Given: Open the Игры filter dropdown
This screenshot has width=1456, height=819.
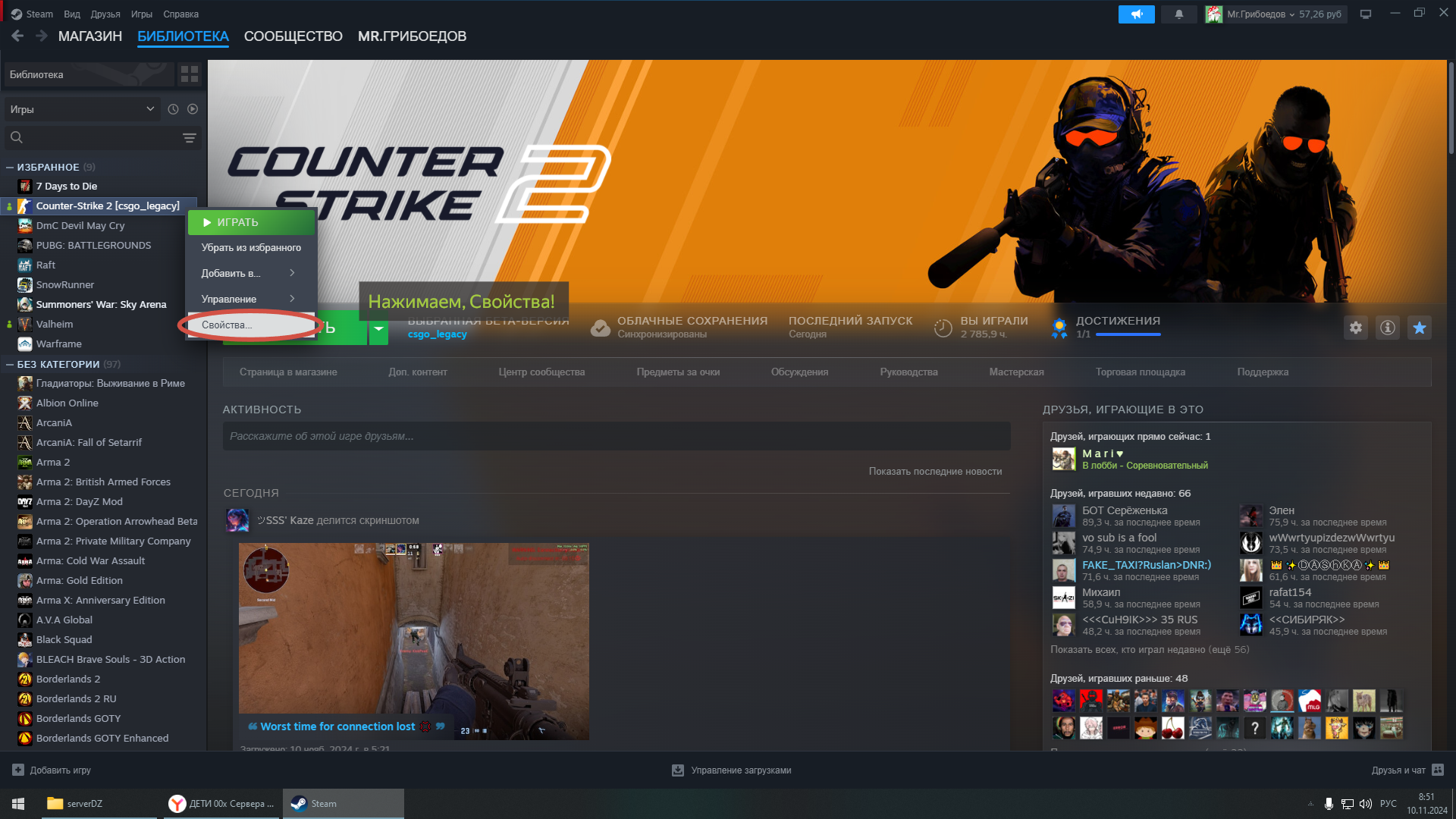Looking at the screenshot, I should 83,109.
